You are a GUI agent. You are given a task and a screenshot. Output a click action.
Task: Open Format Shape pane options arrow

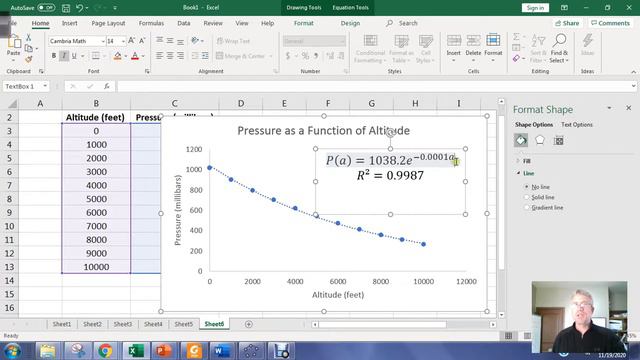609,108
